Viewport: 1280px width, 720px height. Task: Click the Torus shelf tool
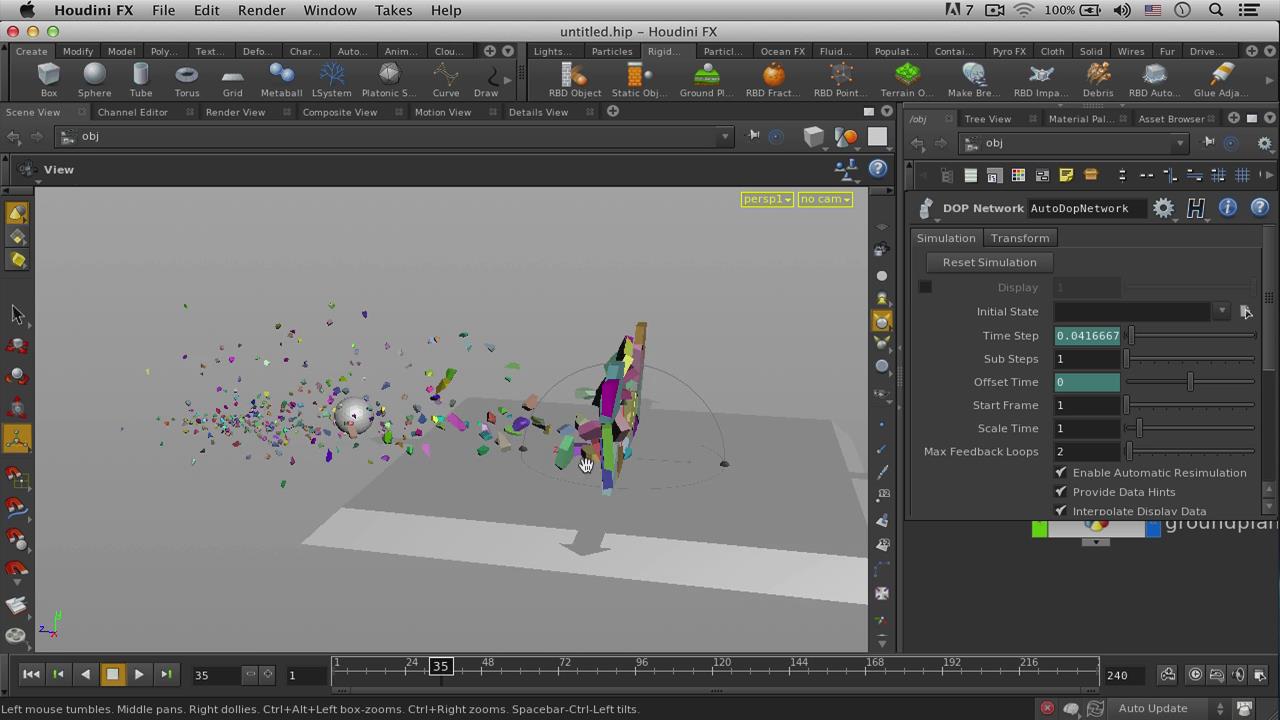pos(186,79)
